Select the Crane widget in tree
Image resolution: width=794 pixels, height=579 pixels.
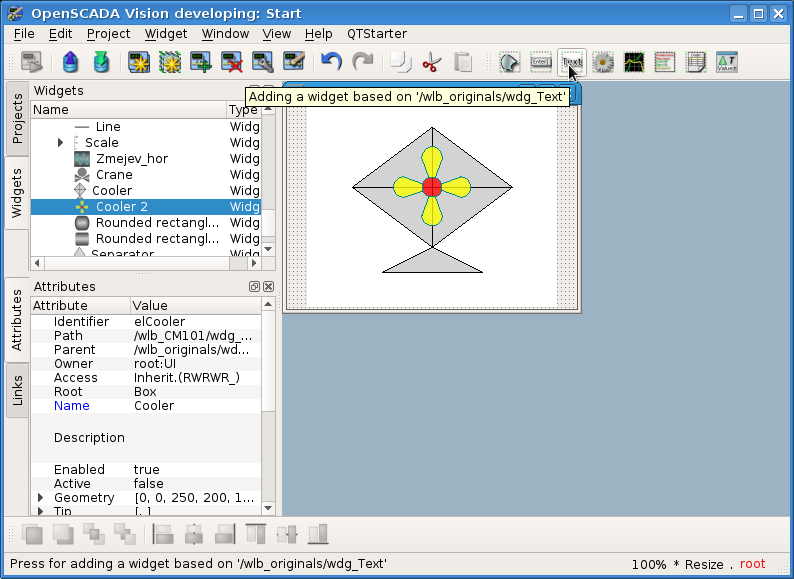(x=114, y=175)
